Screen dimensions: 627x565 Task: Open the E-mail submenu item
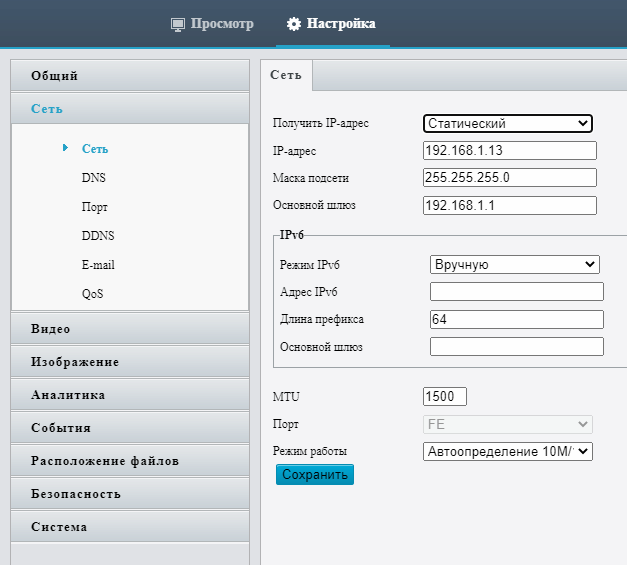coord(98,265)
